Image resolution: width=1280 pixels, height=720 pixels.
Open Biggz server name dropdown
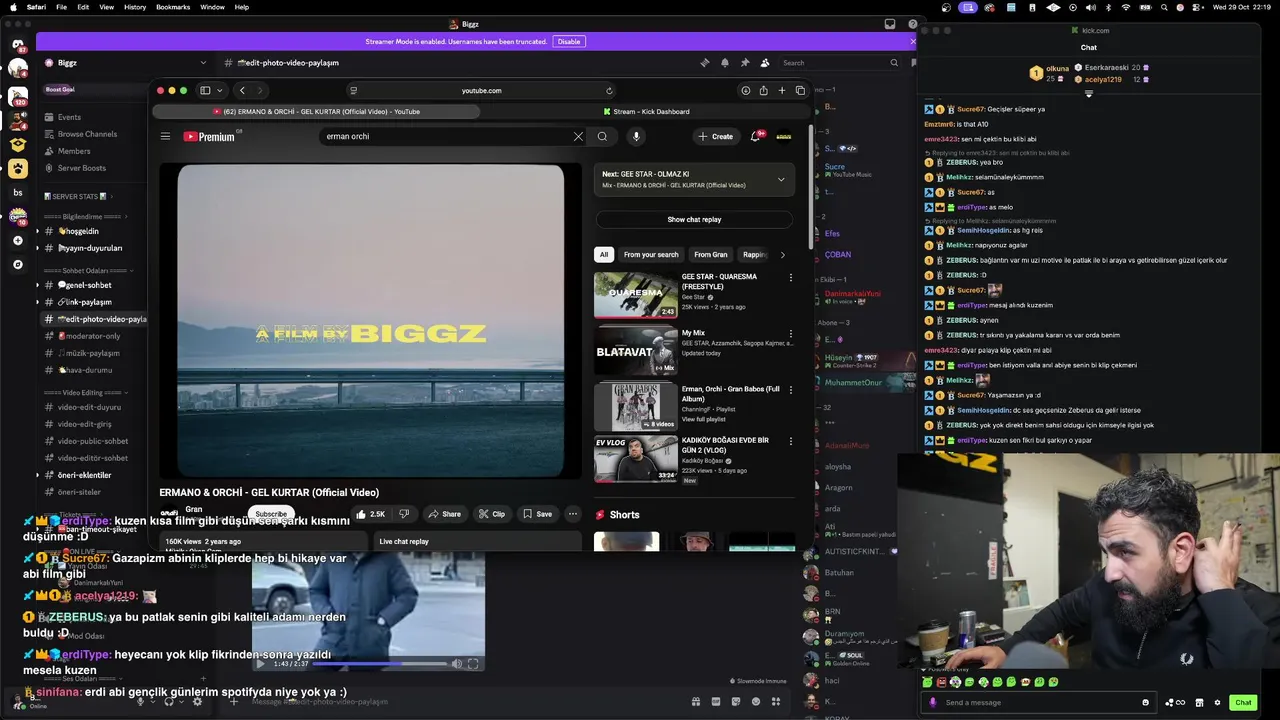tap(203, 62)
